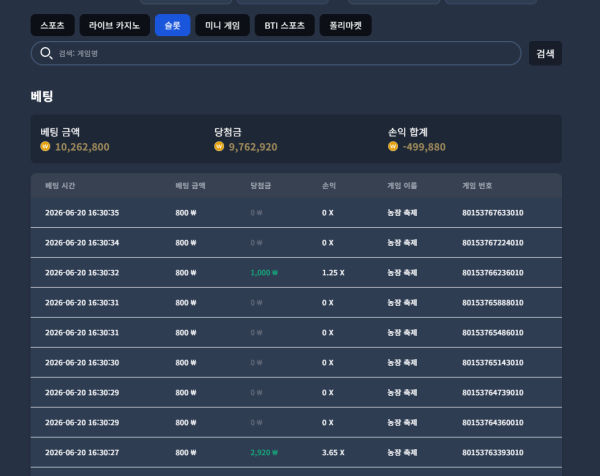
Task: Click game number 80153766236010
Action: (x=493, y=272)
